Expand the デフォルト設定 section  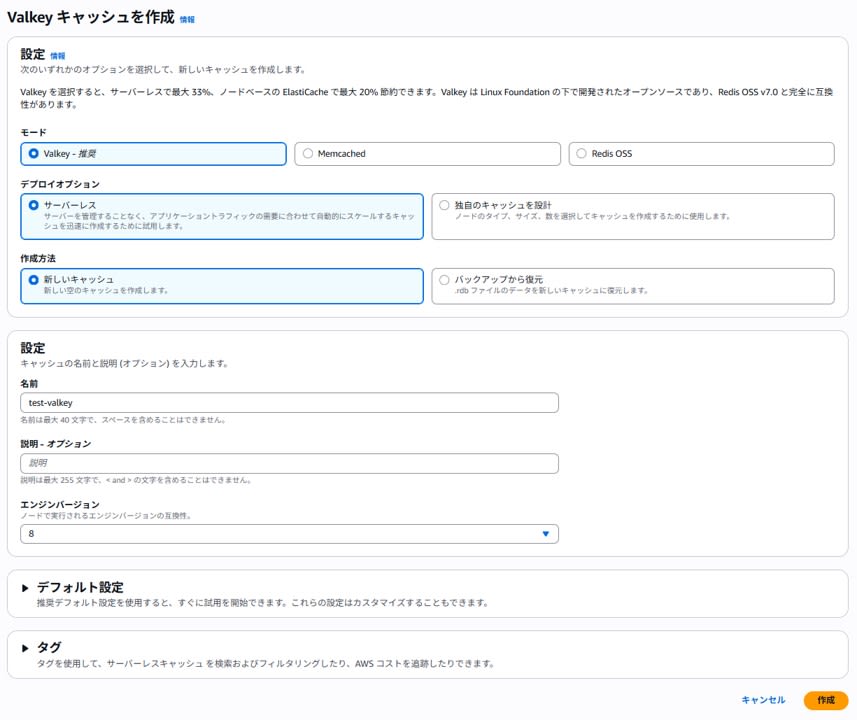click(x=25, y=588)
